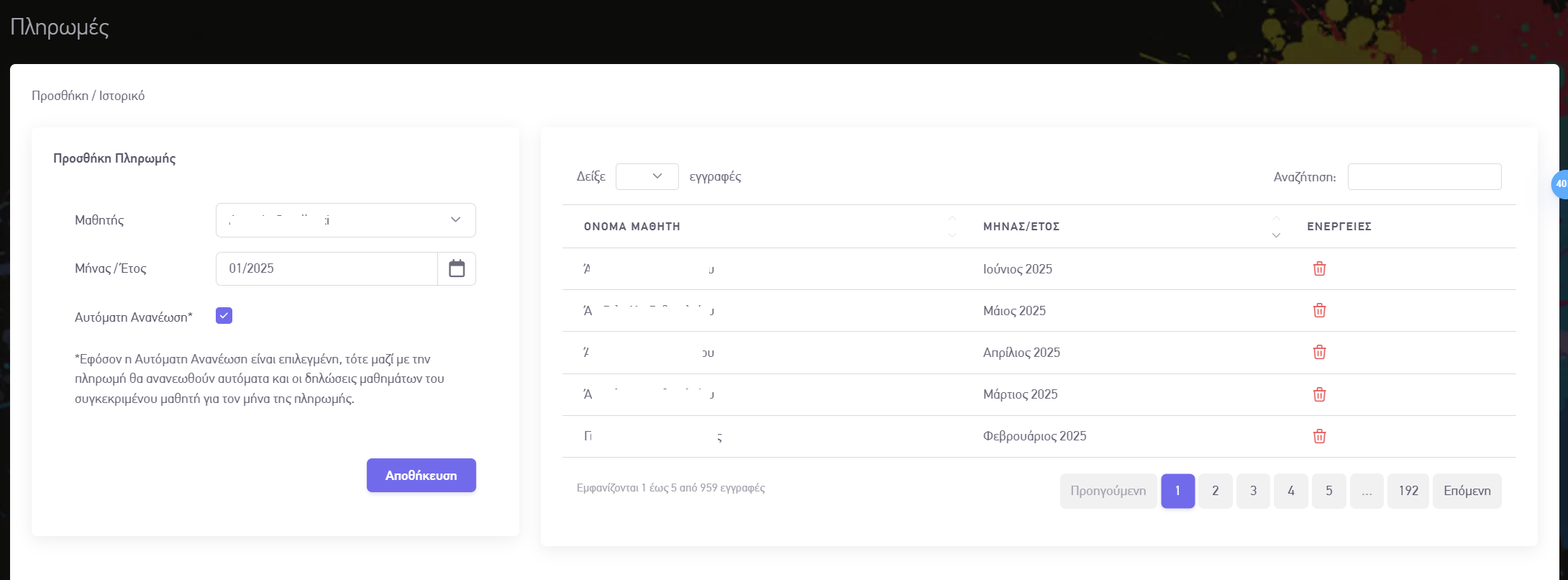Delete the Μάιος 2025 payment entry

coord(1319,311)
